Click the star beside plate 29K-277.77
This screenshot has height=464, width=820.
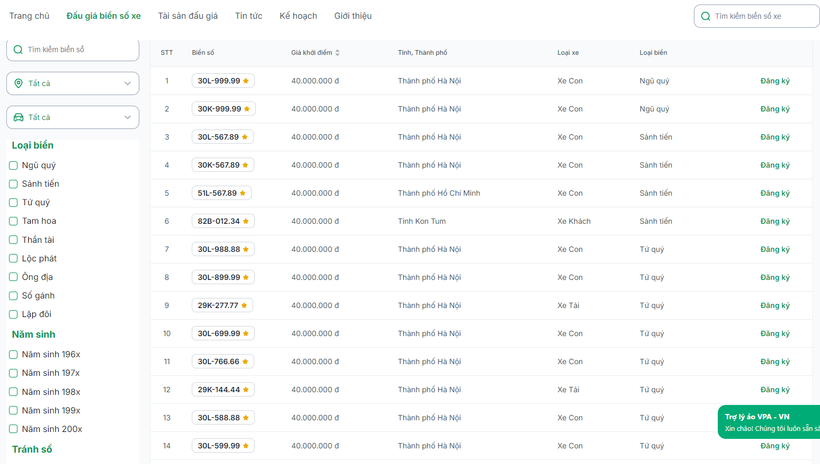[244, 305]
